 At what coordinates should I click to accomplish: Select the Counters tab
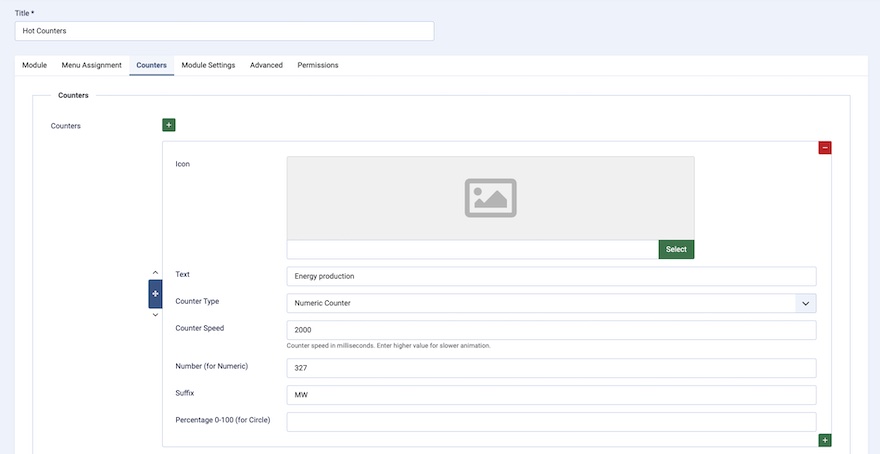pyautogui.click(x=152, y=65)
